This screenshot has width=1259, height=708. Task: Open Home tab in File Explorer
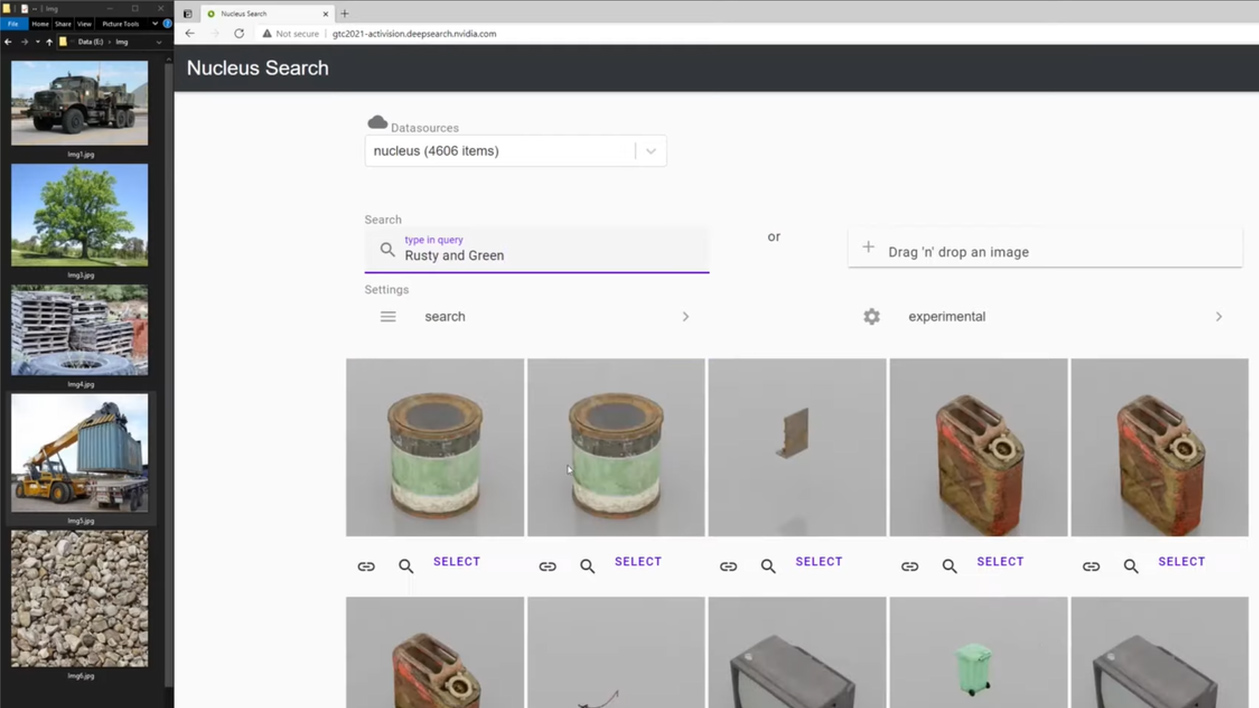pos(40,24)
